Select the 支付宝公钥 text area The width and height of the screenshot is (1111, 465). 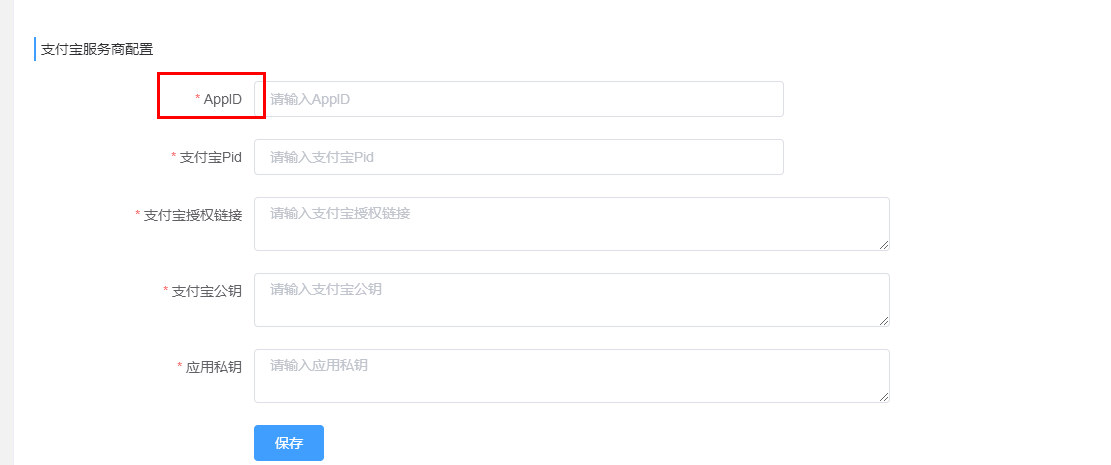pos(571,299)
